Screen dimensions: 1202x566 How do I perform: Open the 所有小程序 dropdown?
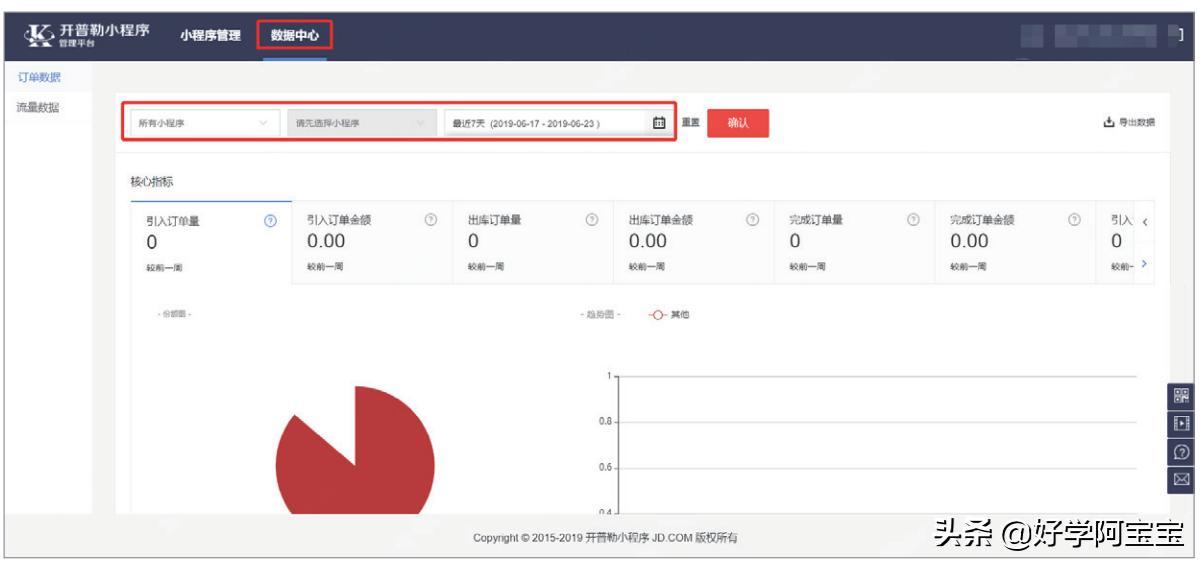pyautogui.click(x=204, y=123)
